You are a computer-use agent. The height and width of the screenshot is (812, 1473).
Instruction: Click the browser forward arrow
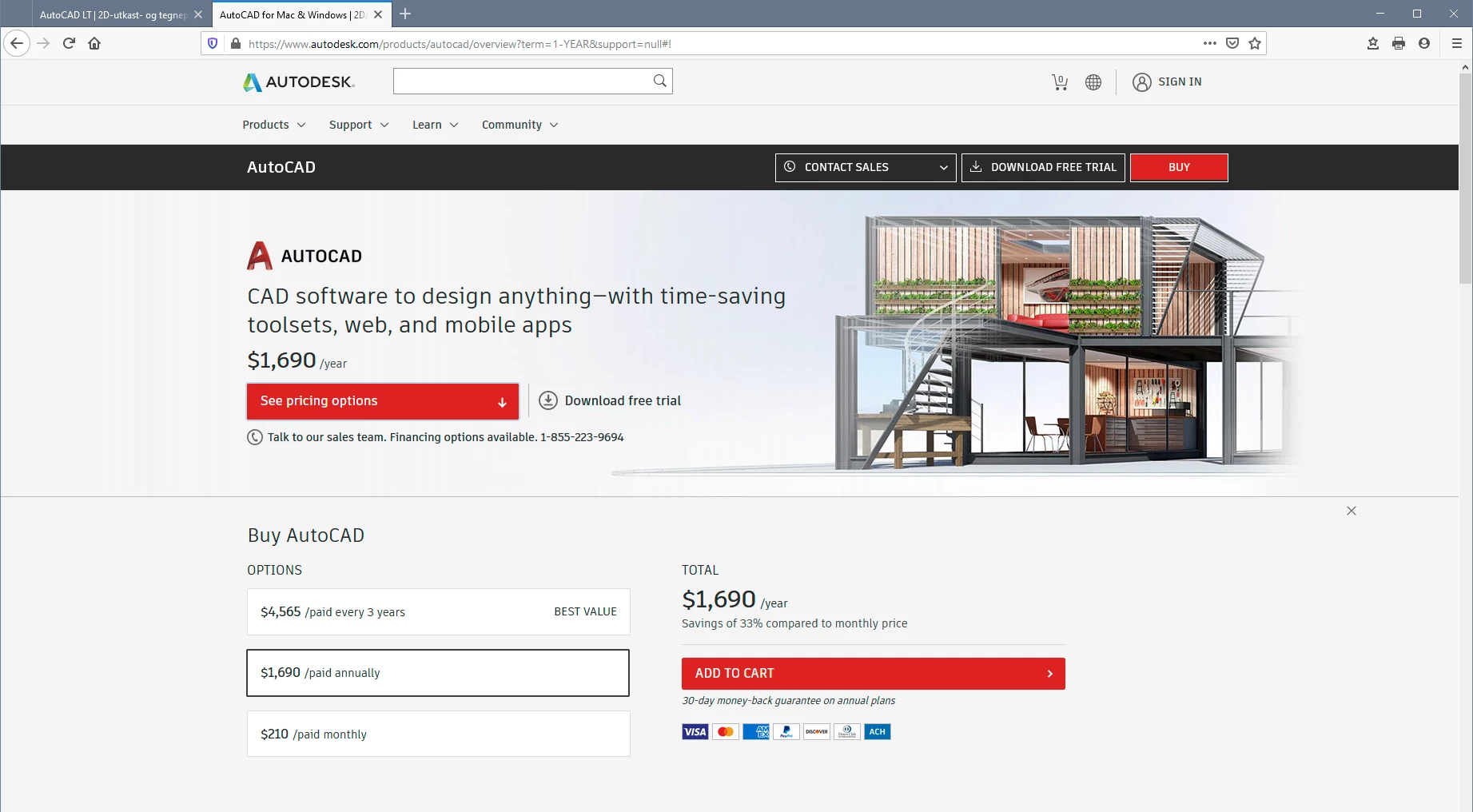[x=43, y=43]
